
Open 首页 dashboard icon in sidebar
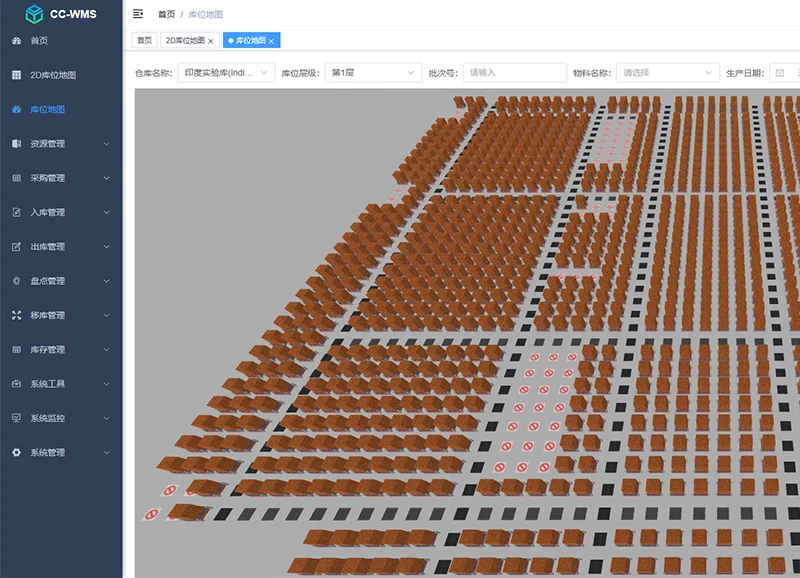16,40
